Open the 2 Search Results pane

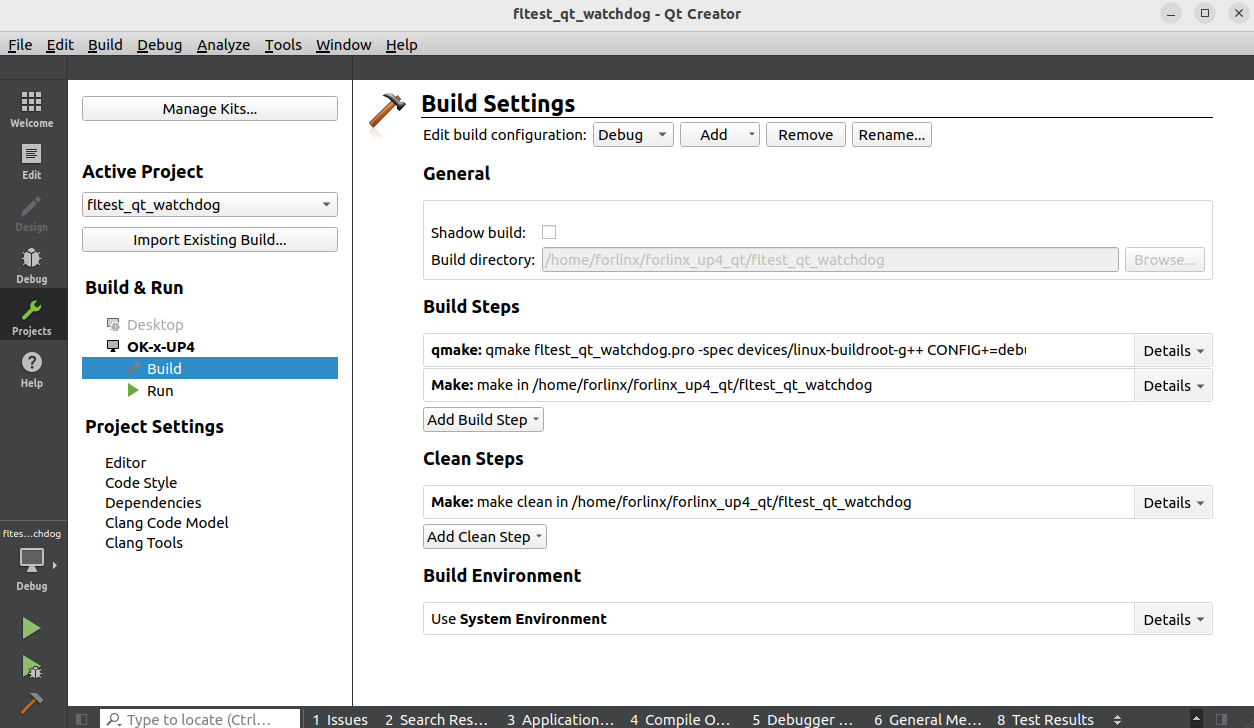pyautogui.click(x=437, y=719)
